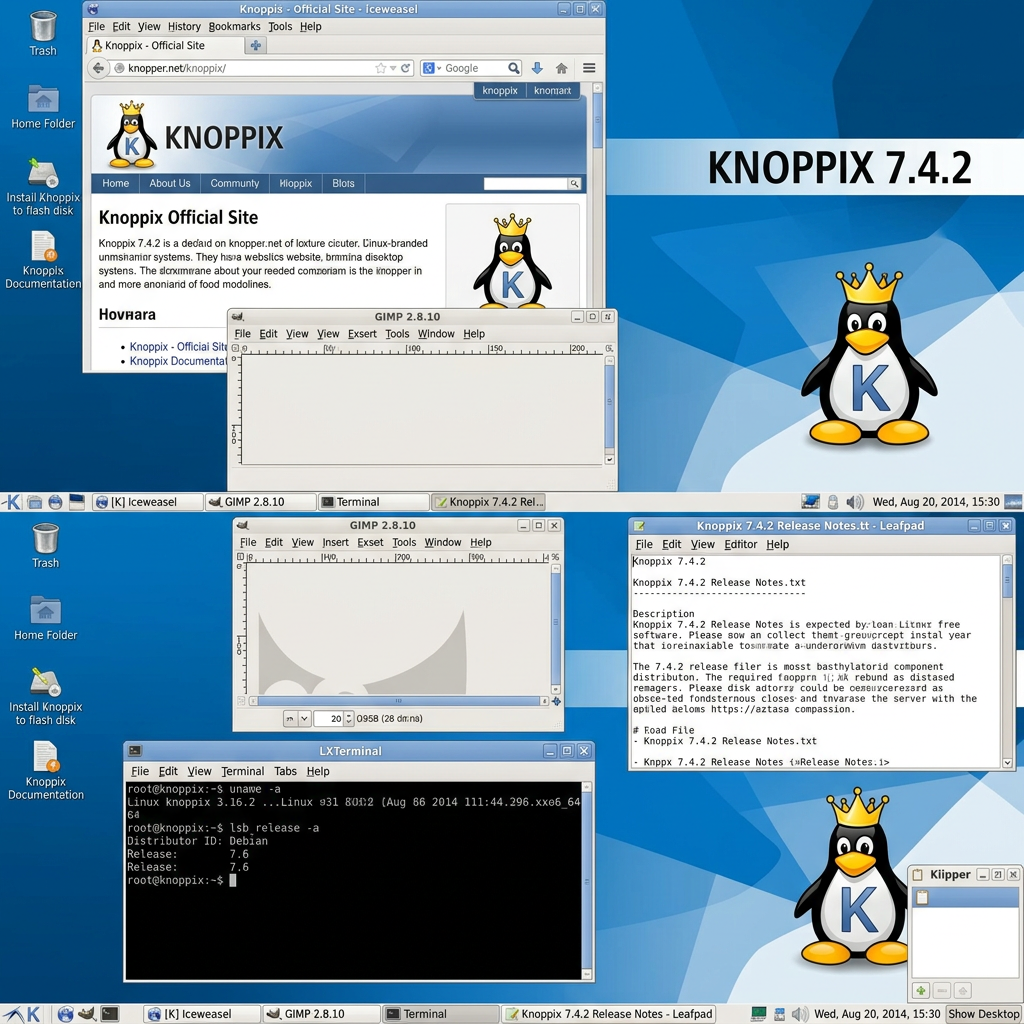Viewport: 1024px width, 1024px height.
Task: Launch GIMP quick-launch icon on bottom panel
Action: pos(87,1014)
